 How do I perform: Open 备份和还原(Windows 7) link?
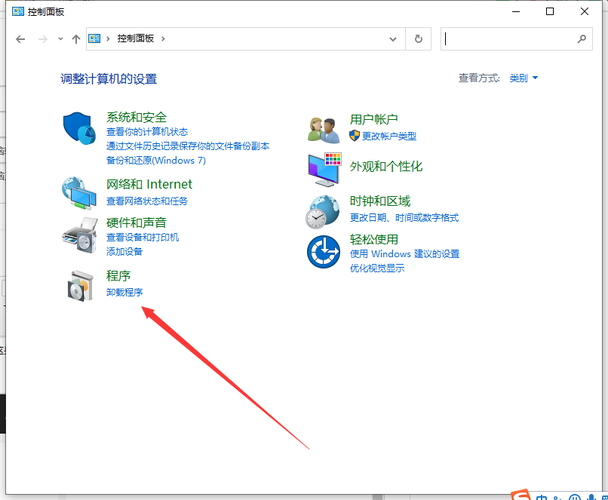tap(156, 160)
